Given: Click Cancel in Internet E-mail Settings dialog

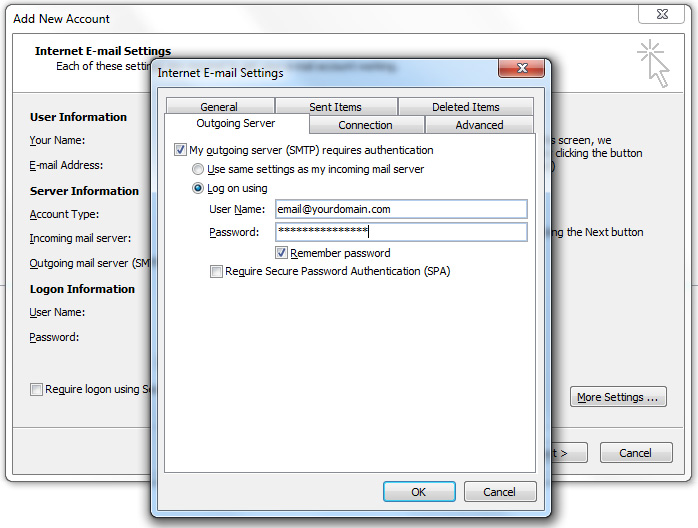Looking at the screenshot, I should (499, 491).
